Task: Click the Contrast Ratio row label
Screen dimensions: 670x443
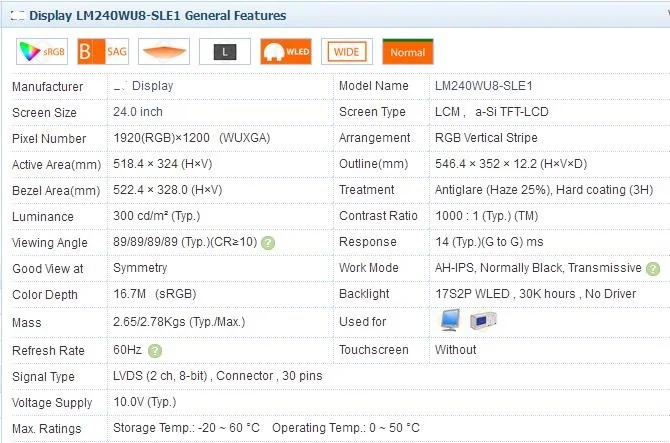Action: click(x=378, y=216)
